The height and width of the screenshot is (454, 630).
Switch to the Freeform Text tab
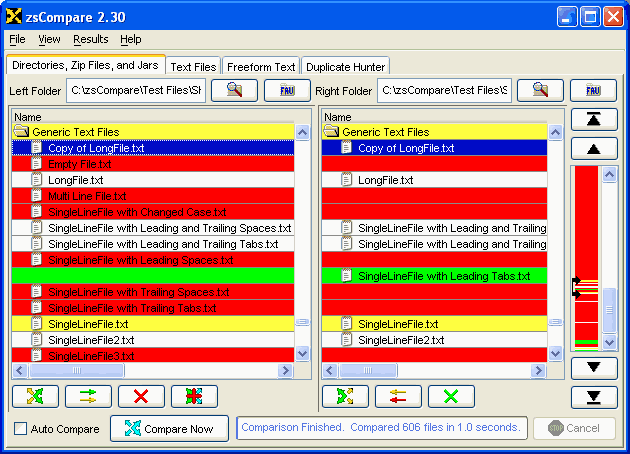point(261,66)
